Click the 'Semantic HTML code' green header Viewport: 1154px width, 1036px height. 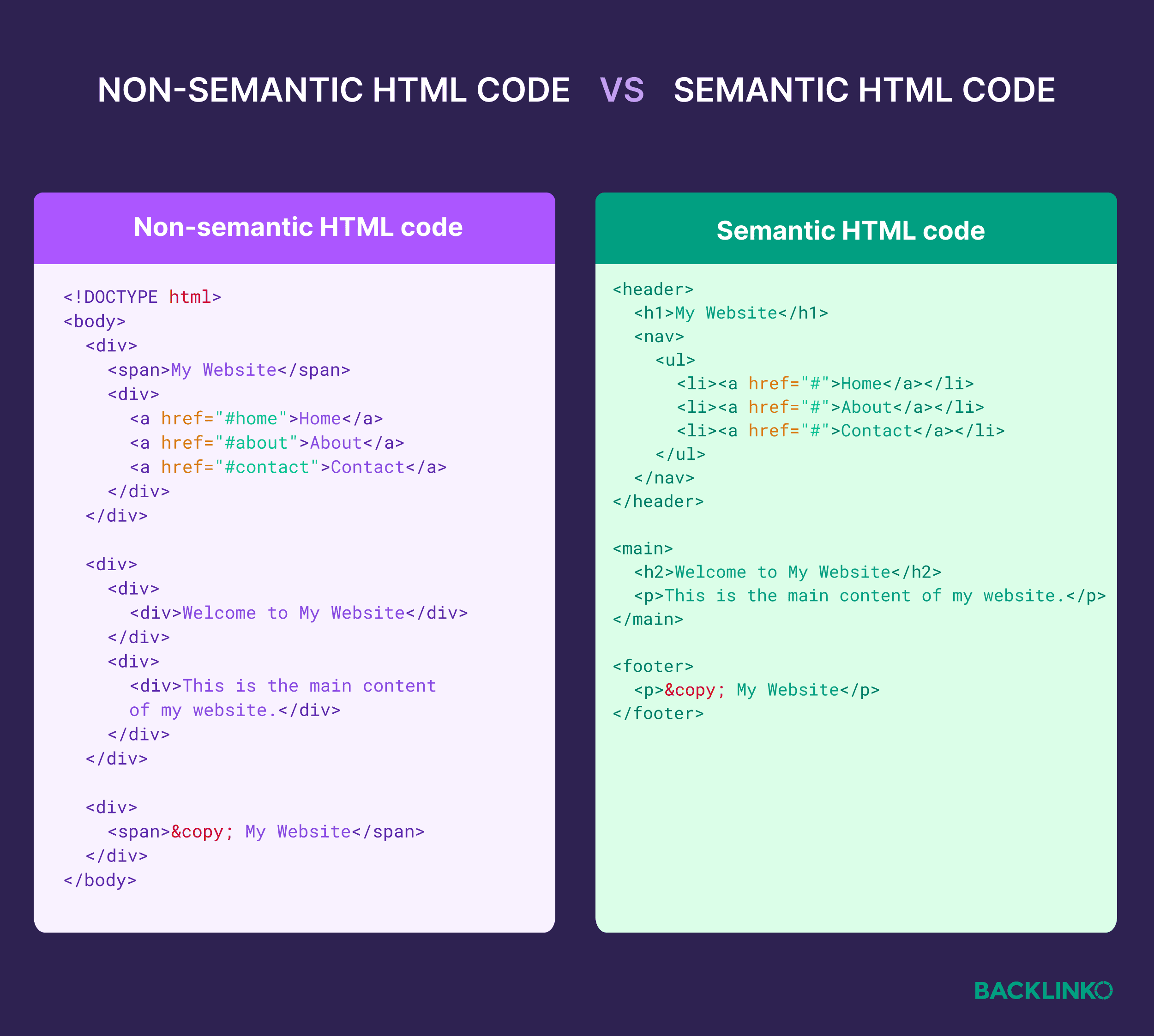(856, 228)
